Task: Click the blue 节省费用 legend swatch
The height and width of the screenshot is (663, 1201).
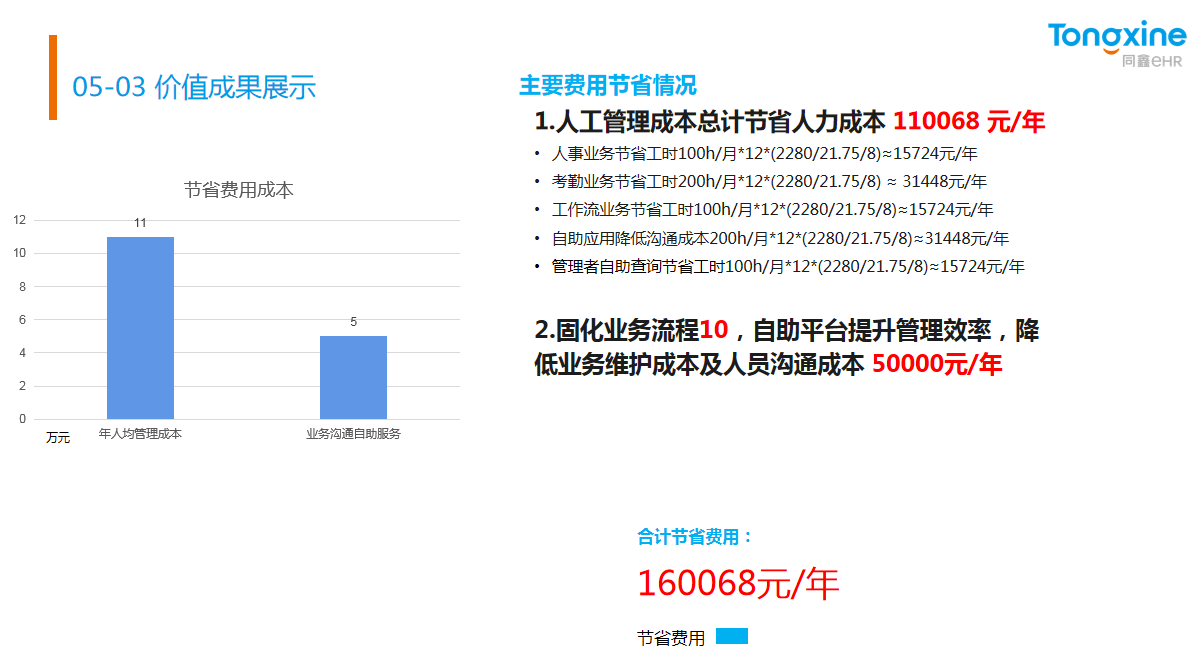Action: (731, 637)
